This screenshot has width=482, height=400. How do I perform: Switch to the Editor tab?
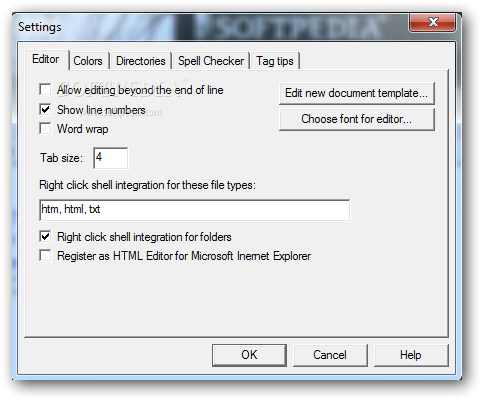coord(46,59)
